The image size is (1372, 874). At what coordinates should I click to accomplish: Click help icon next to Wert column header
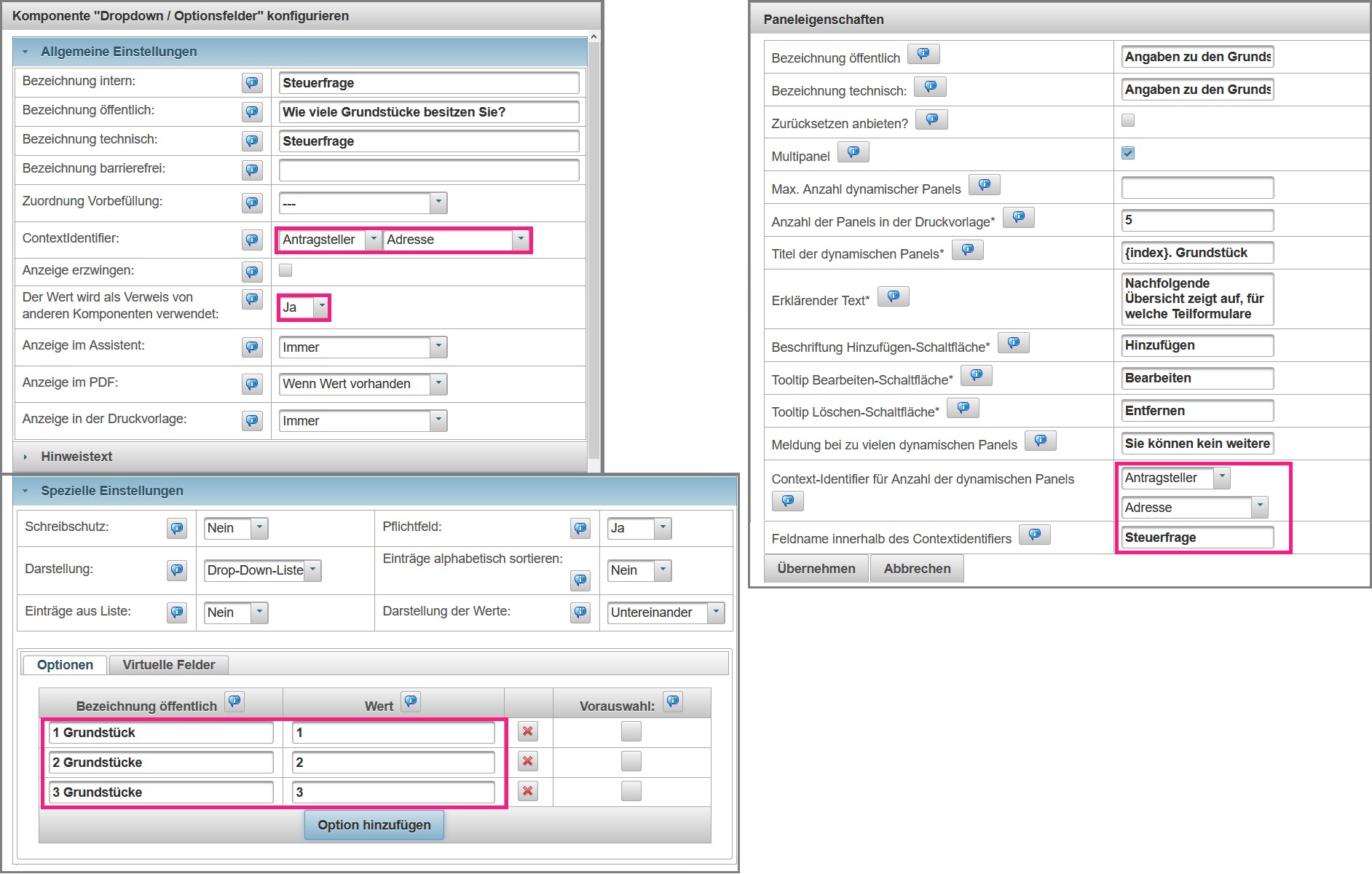pos(411,702)
